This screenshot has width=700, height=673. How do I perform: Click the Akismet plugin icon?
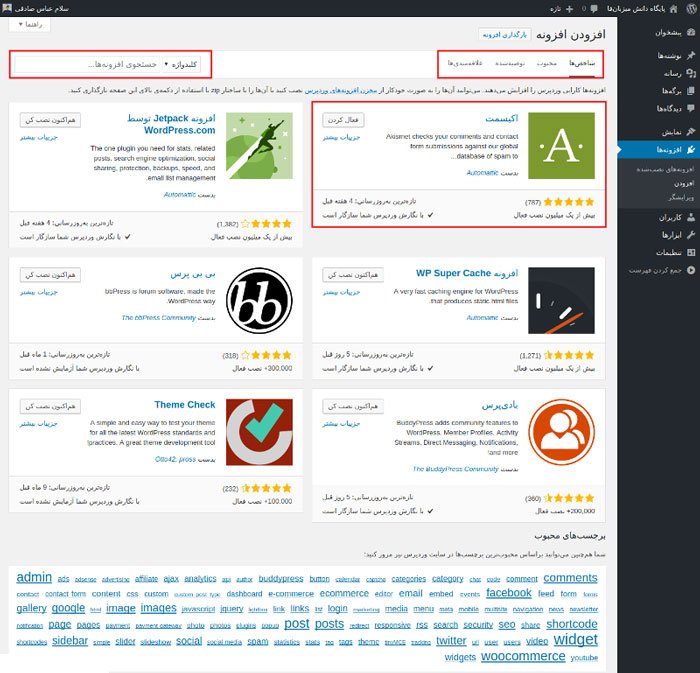pyautogui.click(x=561, y=146)
